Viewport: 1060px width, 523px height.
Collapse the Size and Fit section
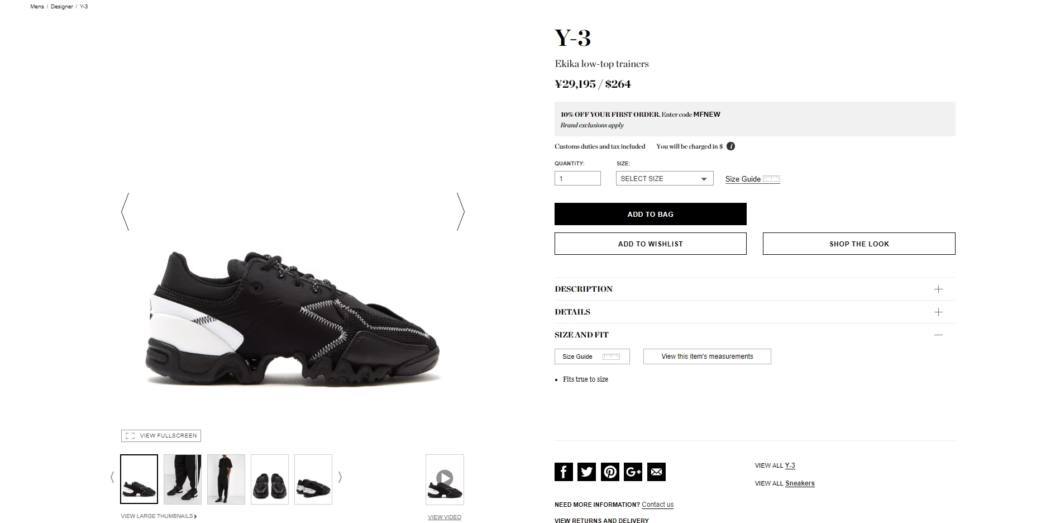(754, 334)
